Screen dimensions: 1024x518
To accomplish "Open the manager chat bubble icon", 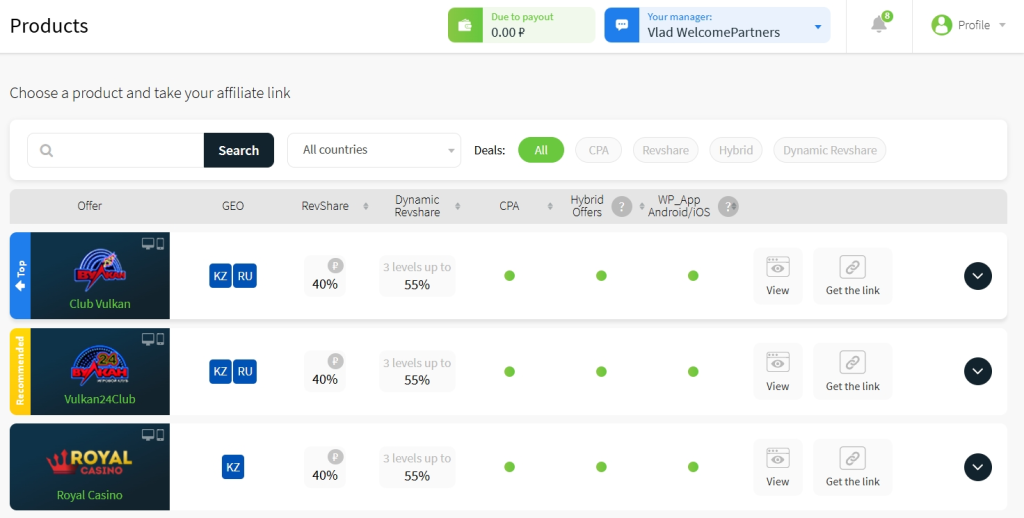I will [622, 25].
